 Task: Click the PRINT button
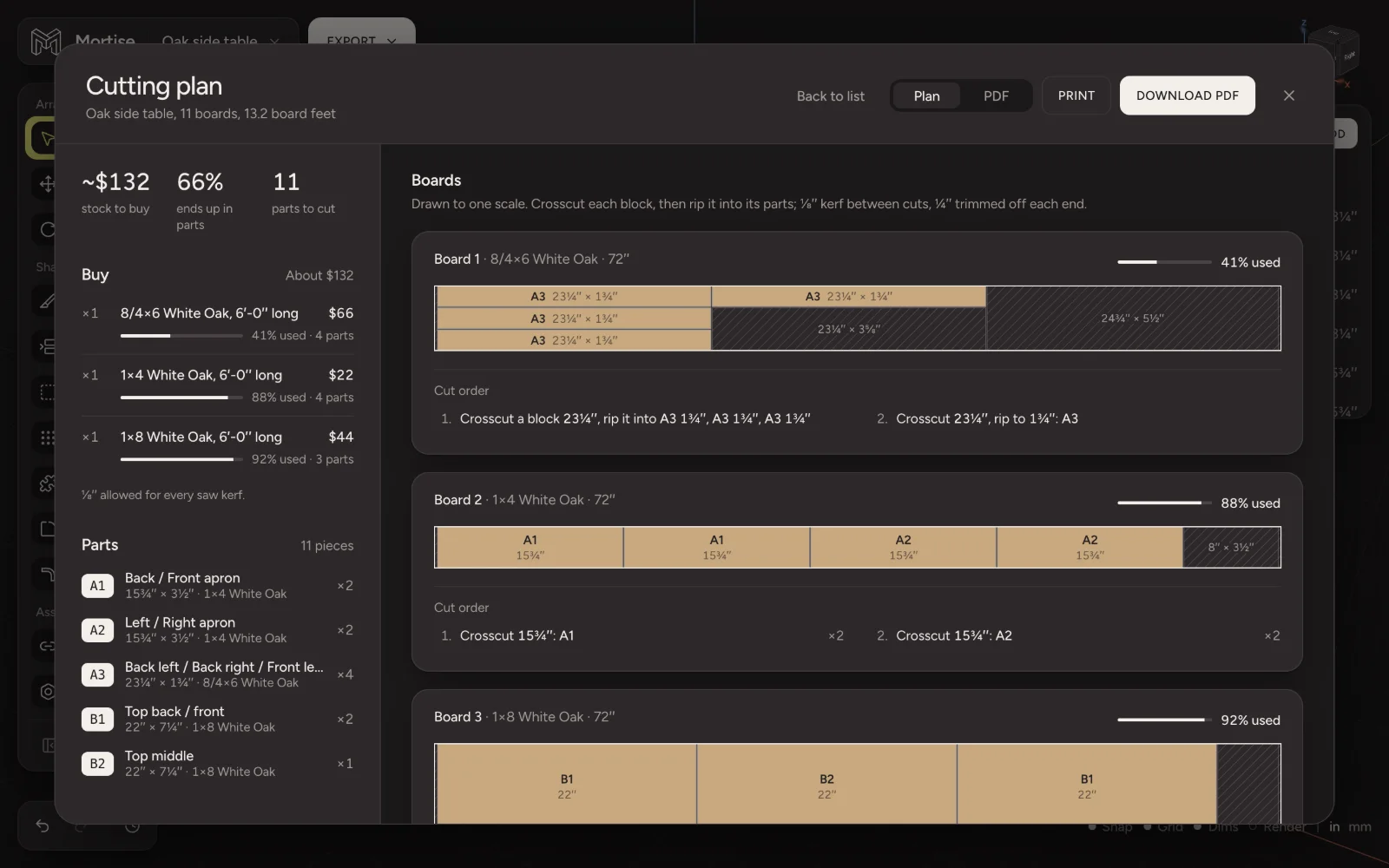pyautogui.click(x=1076, y=95)
